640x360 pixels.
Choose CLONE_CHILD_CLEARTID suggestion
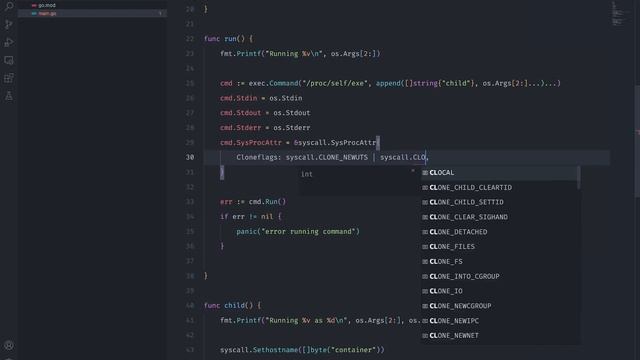coord(499,187)
